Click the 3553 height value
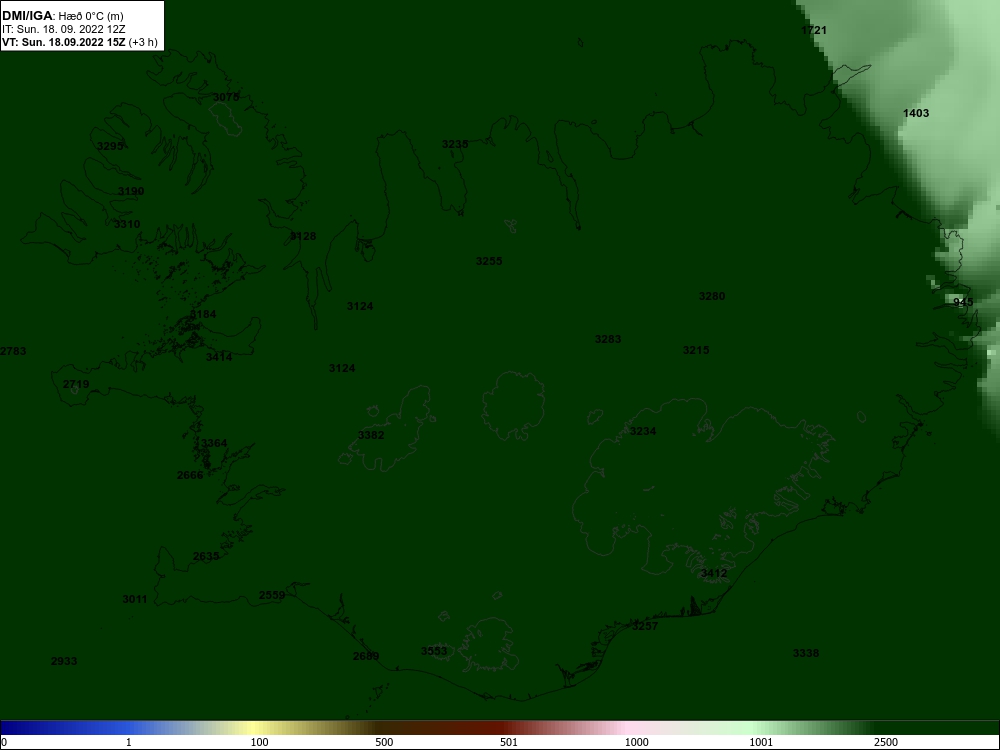Viewport: 1000px width, 750px height. pyautogui.click(x=434, y=651)
